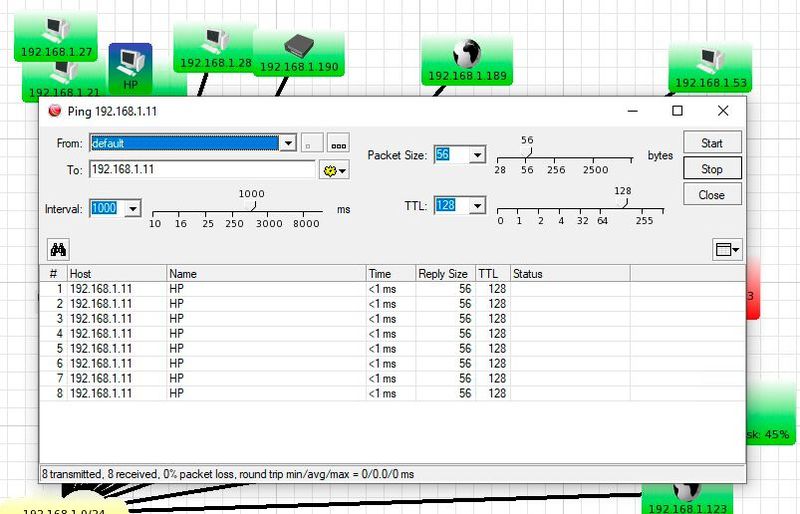The width and height of the screenshot is (800, 514).
Task: Open the column layout menu icon
Action: pos(727,250)
